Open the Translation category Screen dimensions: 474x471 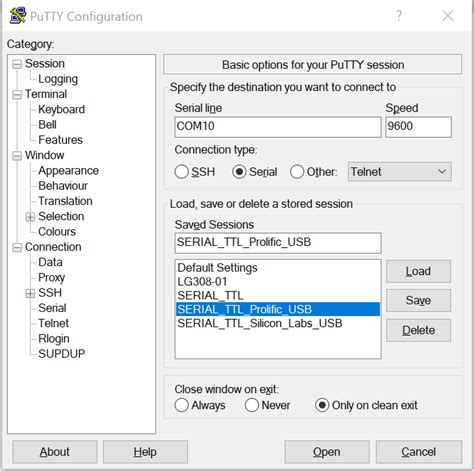tap(65, 201)
